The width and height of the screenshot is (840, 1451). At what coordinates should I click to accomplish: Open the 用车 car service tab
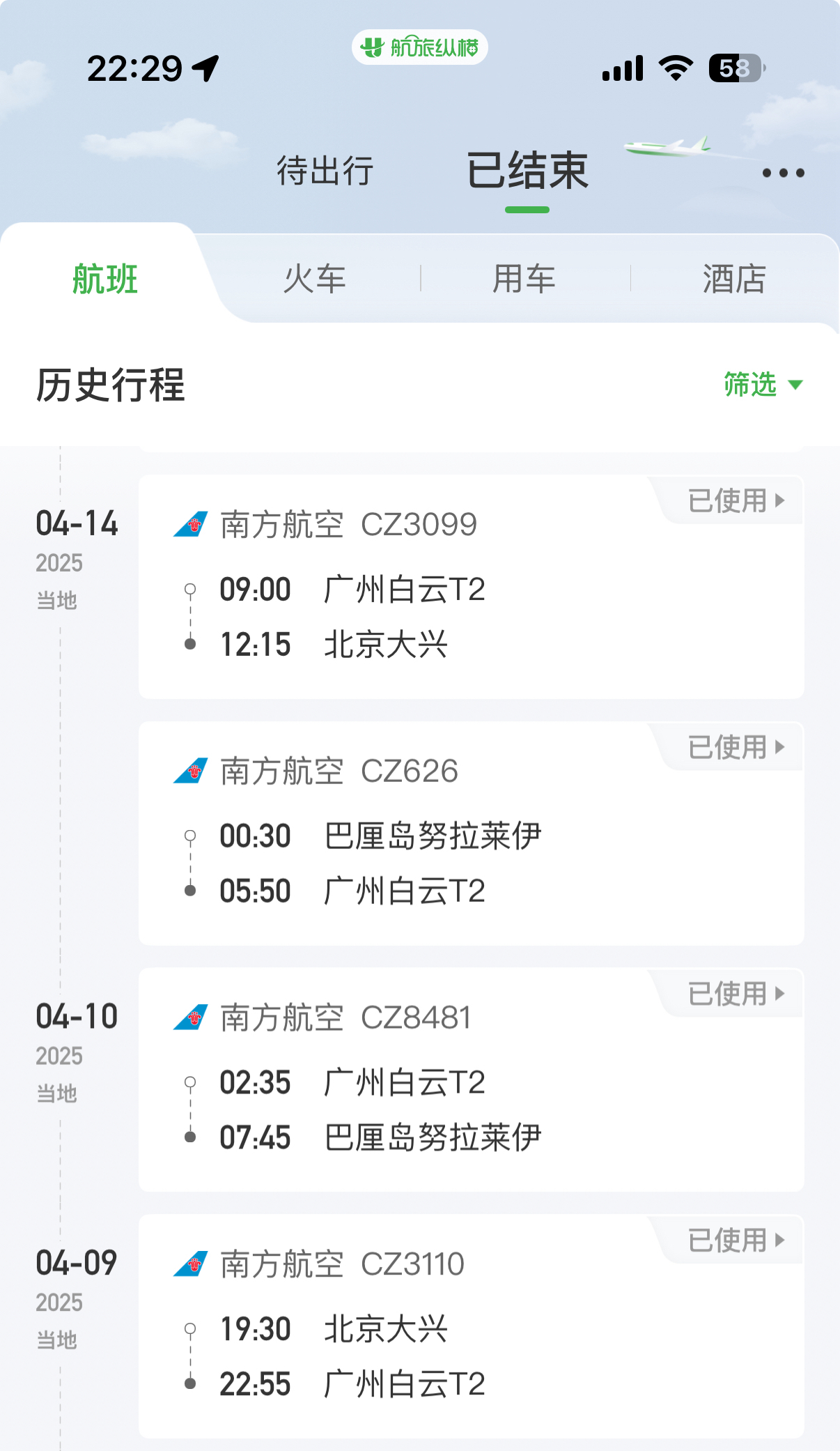click(x=524, y=279)
